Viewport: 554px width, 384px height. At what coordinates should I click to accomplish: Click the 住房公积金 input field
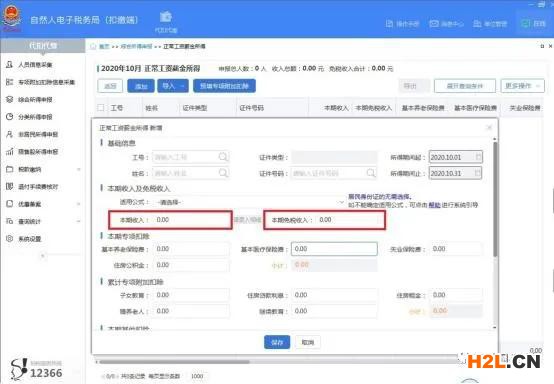pyautogui.click(x=192, y=265)
